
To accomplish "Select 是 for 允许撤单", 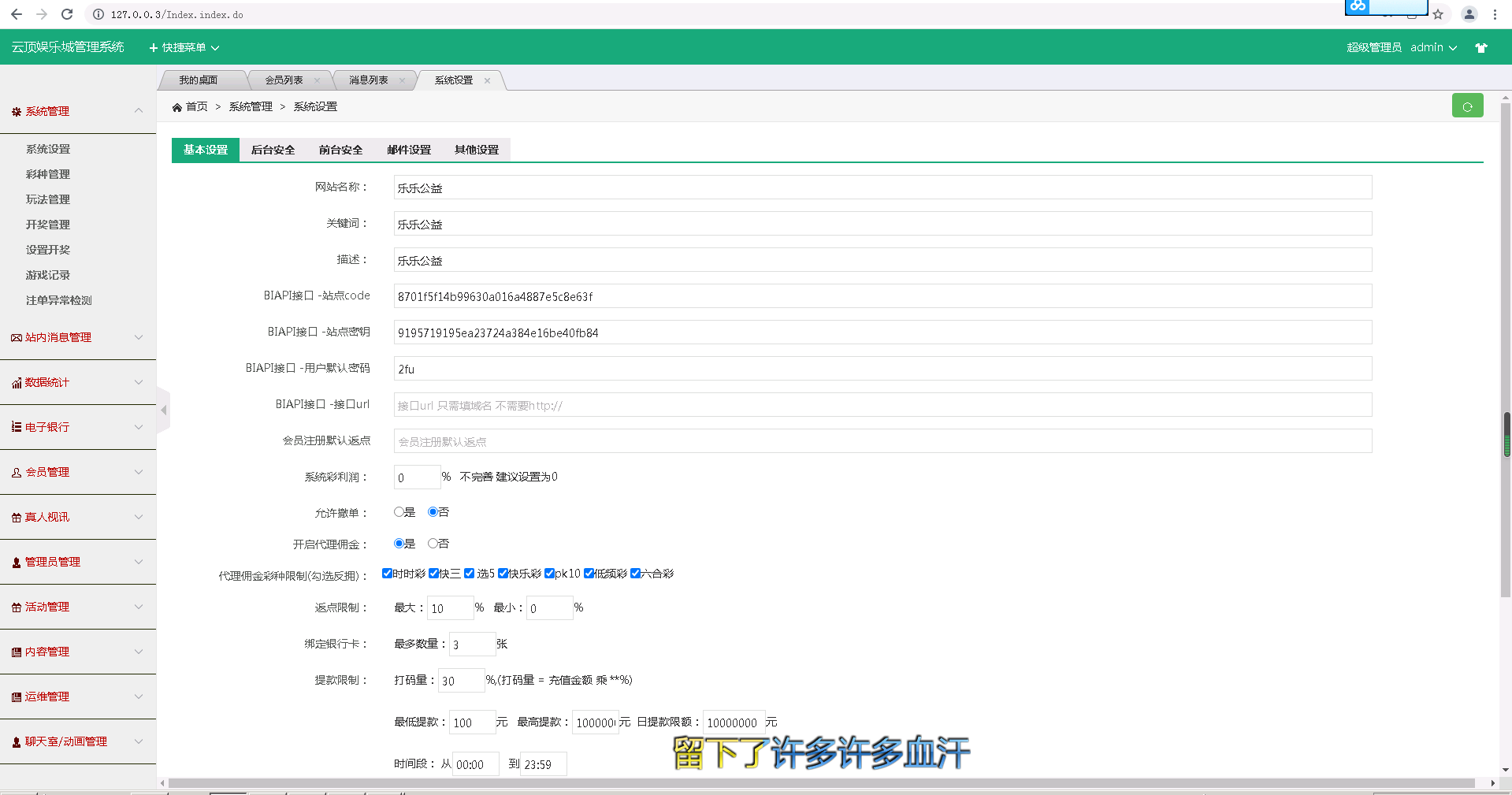I will pyautogui.click(x=399, y=512).
